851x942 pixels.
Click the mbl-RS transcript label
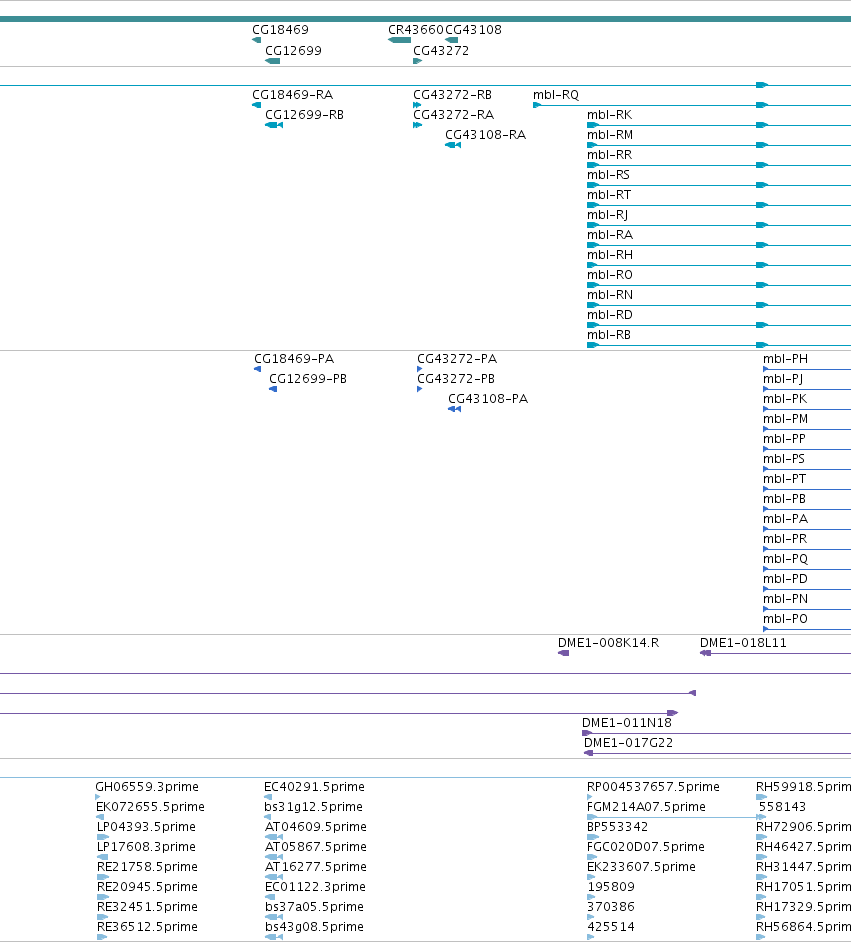[x=608, y=175]
